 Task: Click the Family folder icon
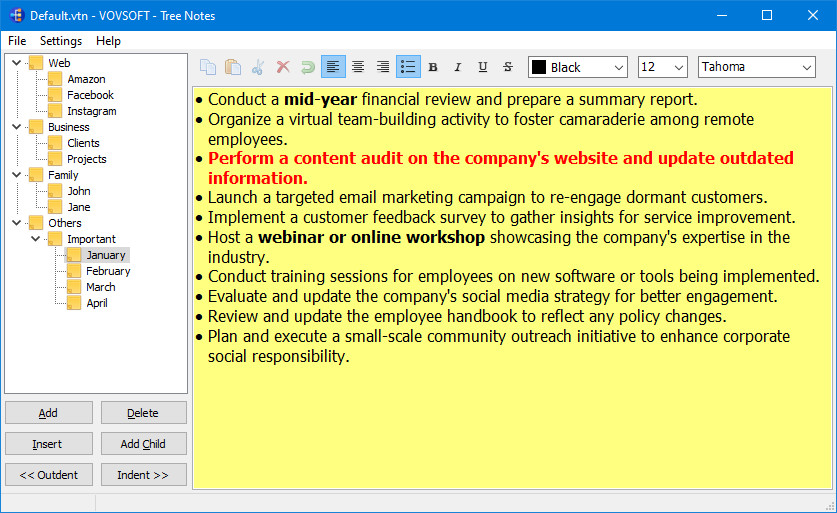(x=36, y=175)
